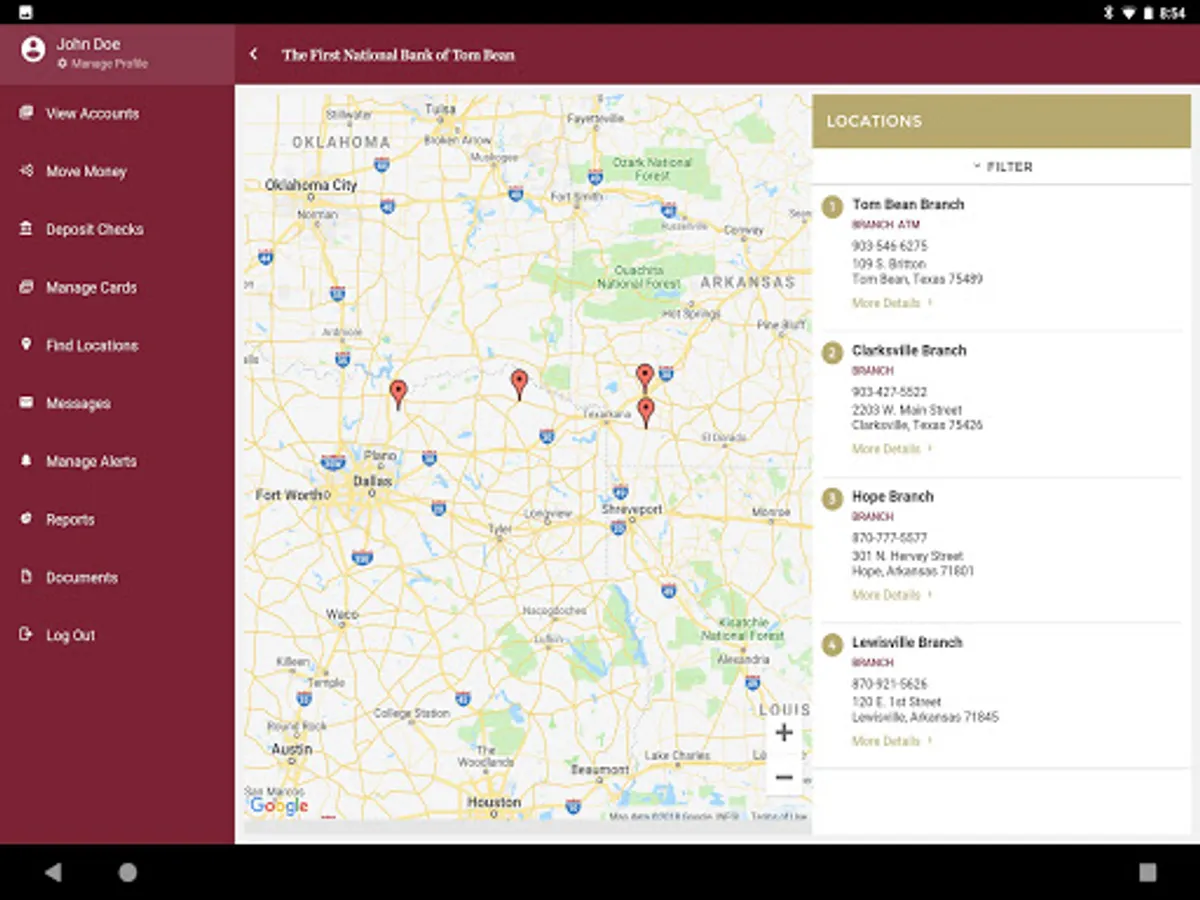Call Clarksville phone 903-427-5522
This screenshot has width=1200, height=900.
(x=889, y=392)
